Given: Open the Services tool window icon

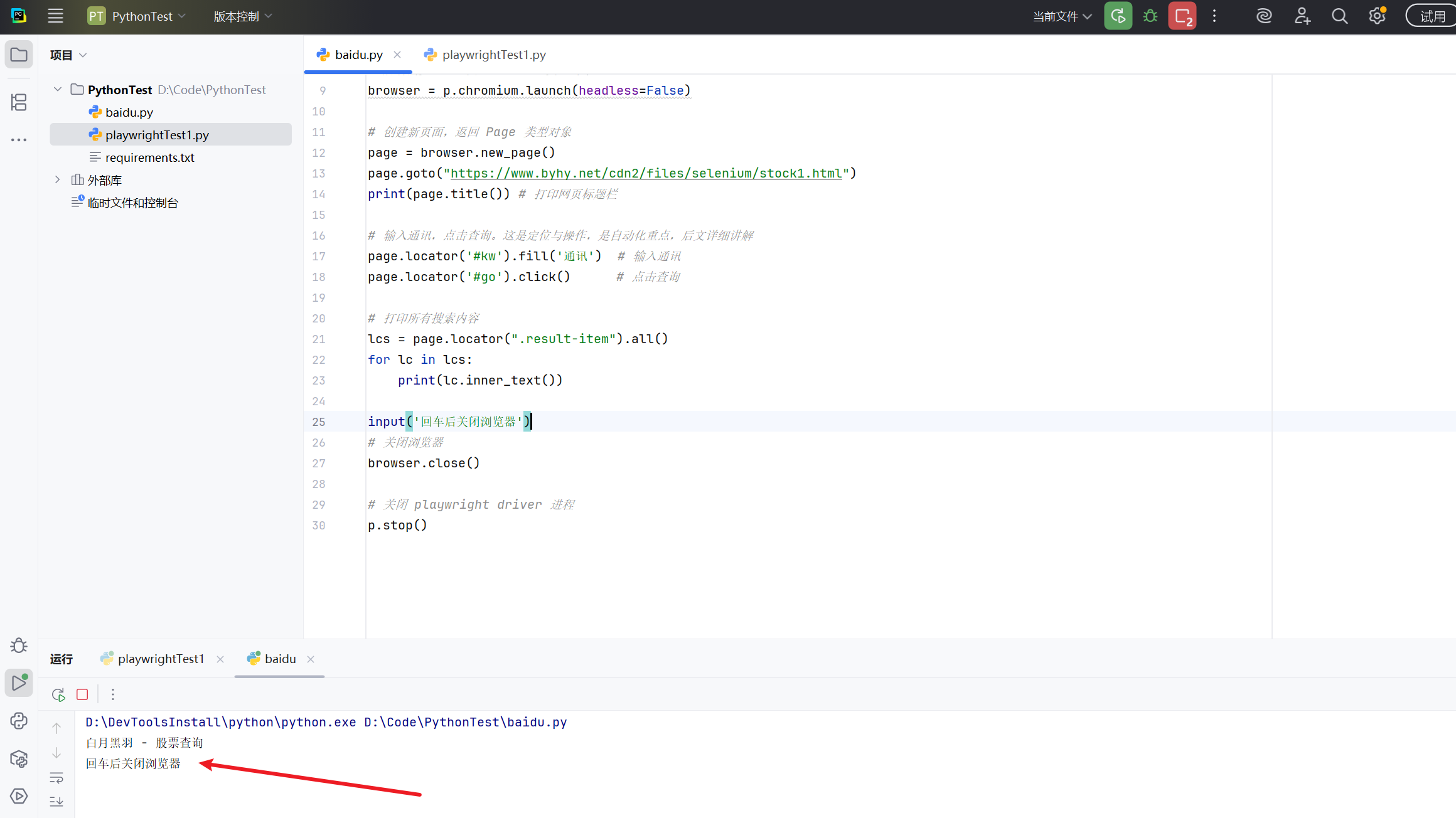Looking at the screenshot, I should pyautogui.click(x=19, y=796).
